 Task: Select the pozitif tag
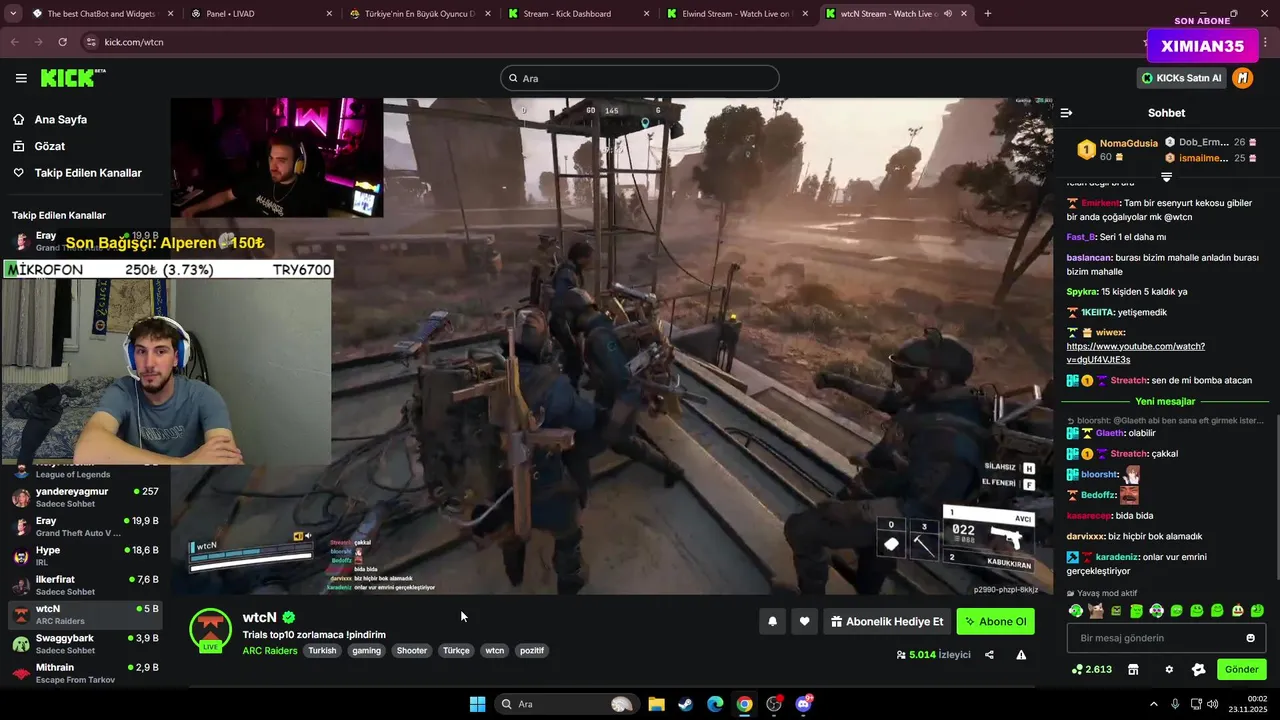click(x=532, y=651)
